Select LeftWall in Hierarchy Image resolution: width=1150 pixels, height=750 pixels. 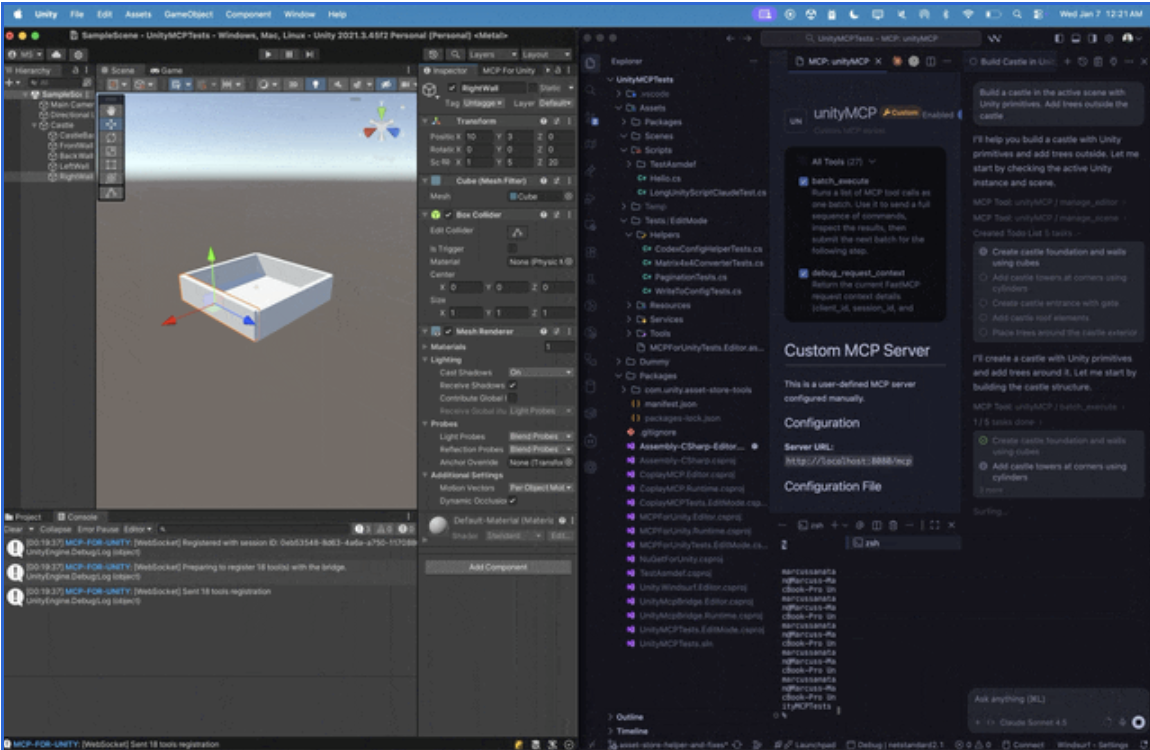click(70, 166)
